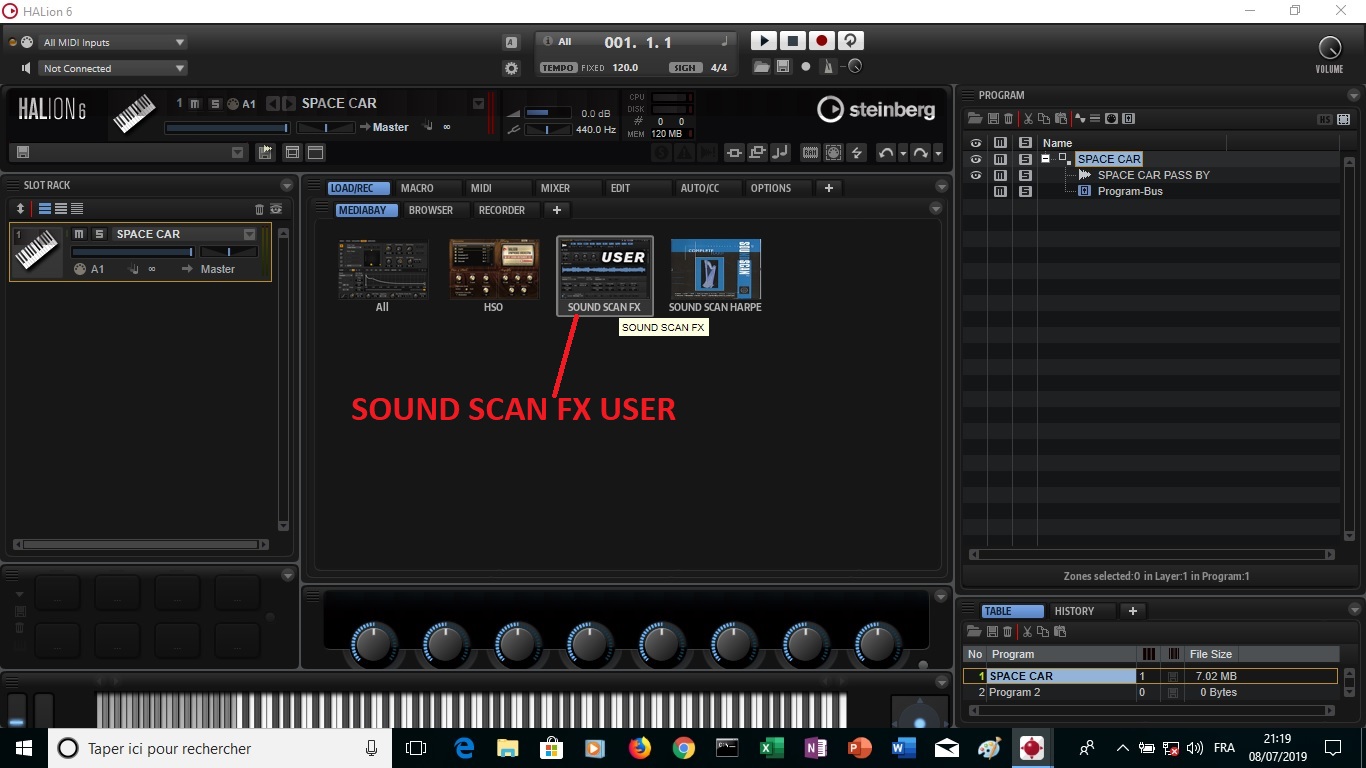Select the scissors cut icon in the Program panel
Screen dimensions: 1366x768
(x=1028, y=119)
